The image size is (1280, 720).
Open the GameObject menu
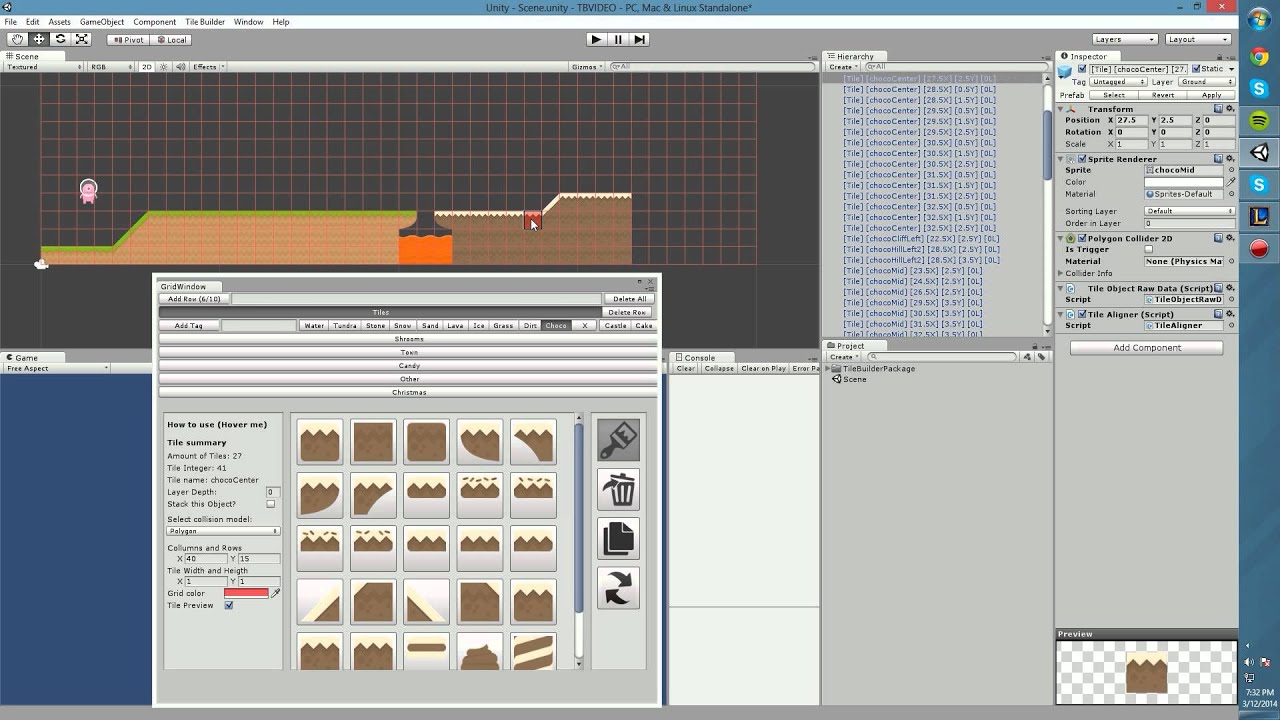pos(102,22)
